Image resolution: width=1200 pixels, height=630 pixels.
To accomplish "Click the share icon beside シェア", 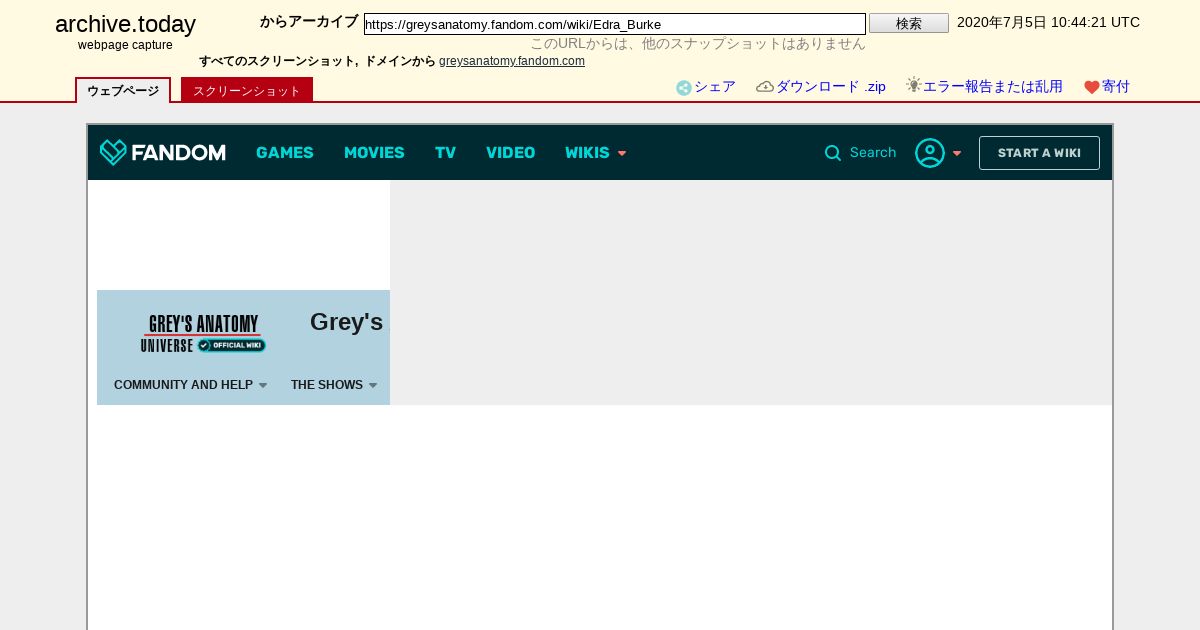I will click(684, 88).
